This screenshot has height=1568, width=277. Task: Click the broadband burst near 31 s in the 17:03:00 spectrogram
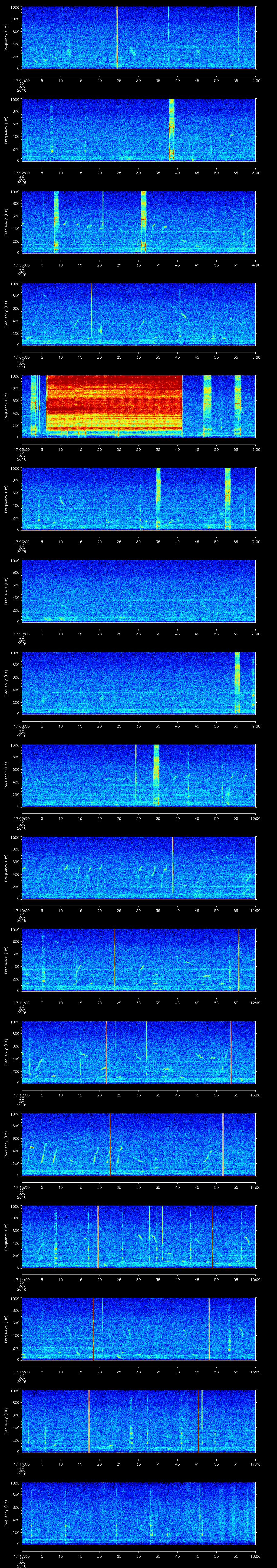pyautogui.click(x=144, y=222)
